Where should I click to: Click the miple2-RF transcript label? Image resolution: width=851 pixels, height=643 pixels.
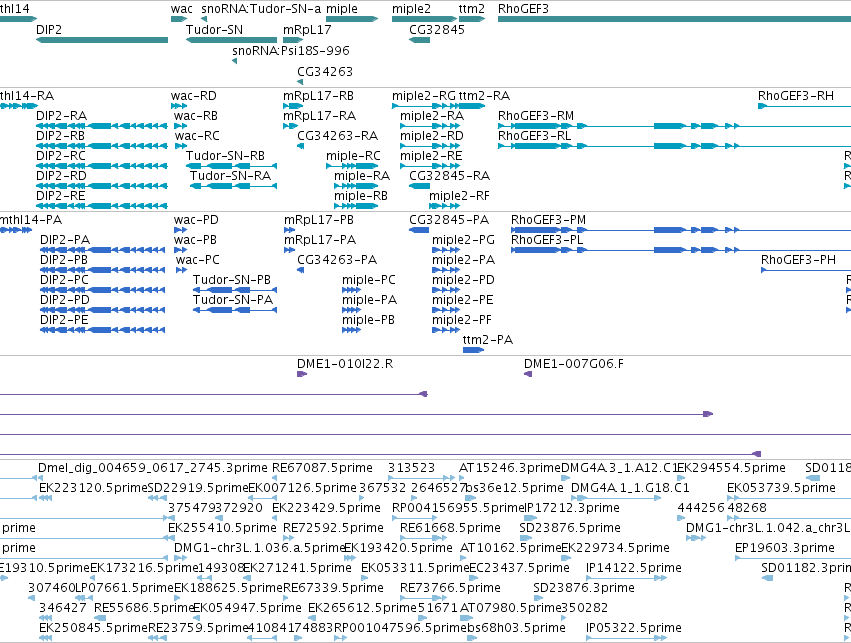459,195
